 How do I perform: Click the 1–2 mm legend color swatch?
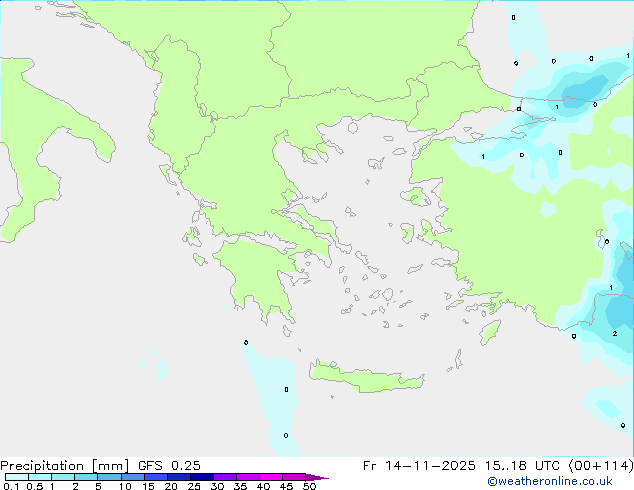tap(63, 477)
